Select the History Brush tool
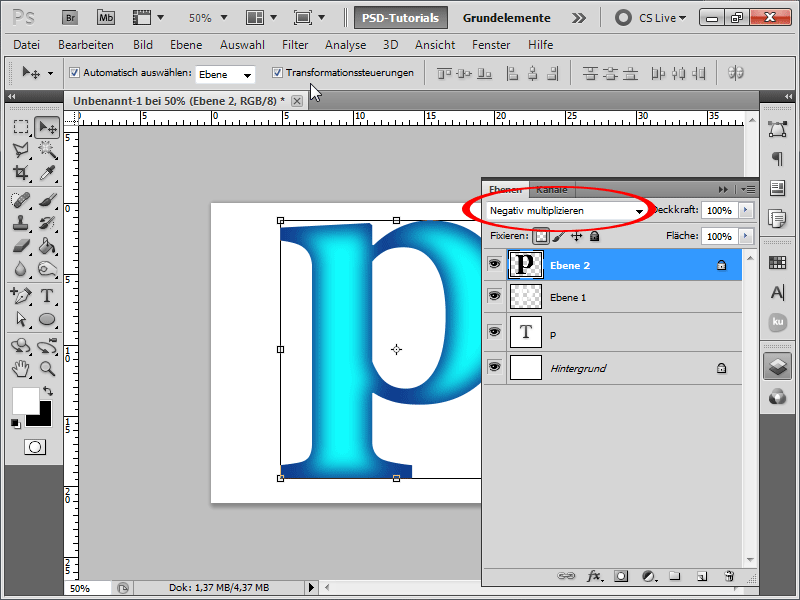 pyautogui.click(x=47, y=223)
